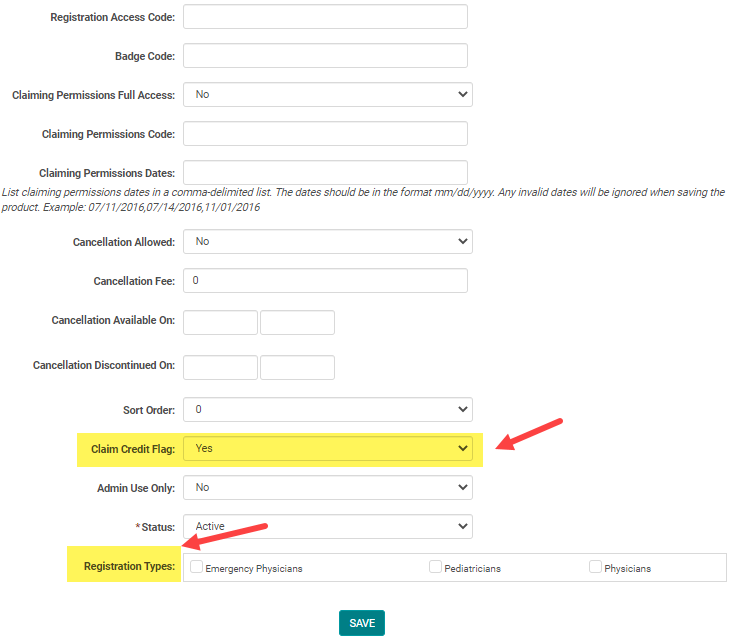Tick the Emergency Physicians checkbox

tap(197, 567)
